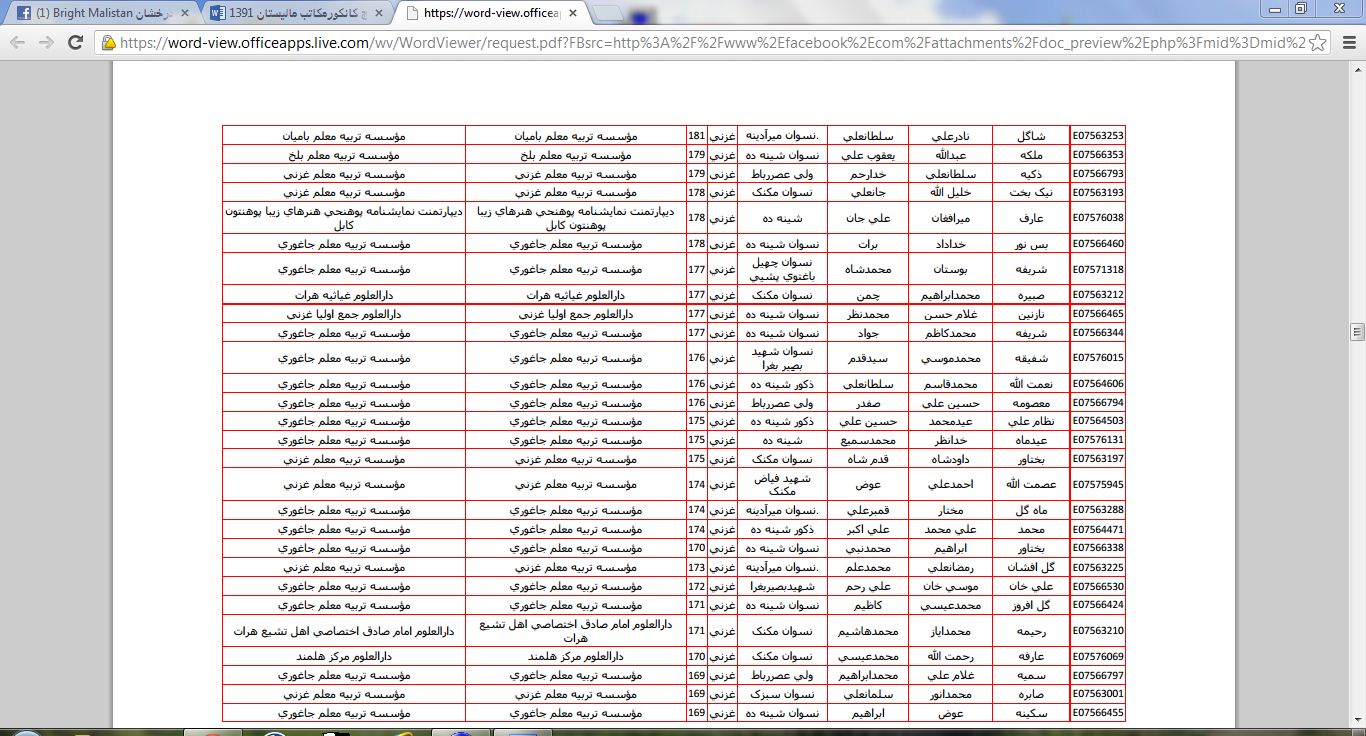Click name شاگل in the E07563253 row

(1031, 136)
